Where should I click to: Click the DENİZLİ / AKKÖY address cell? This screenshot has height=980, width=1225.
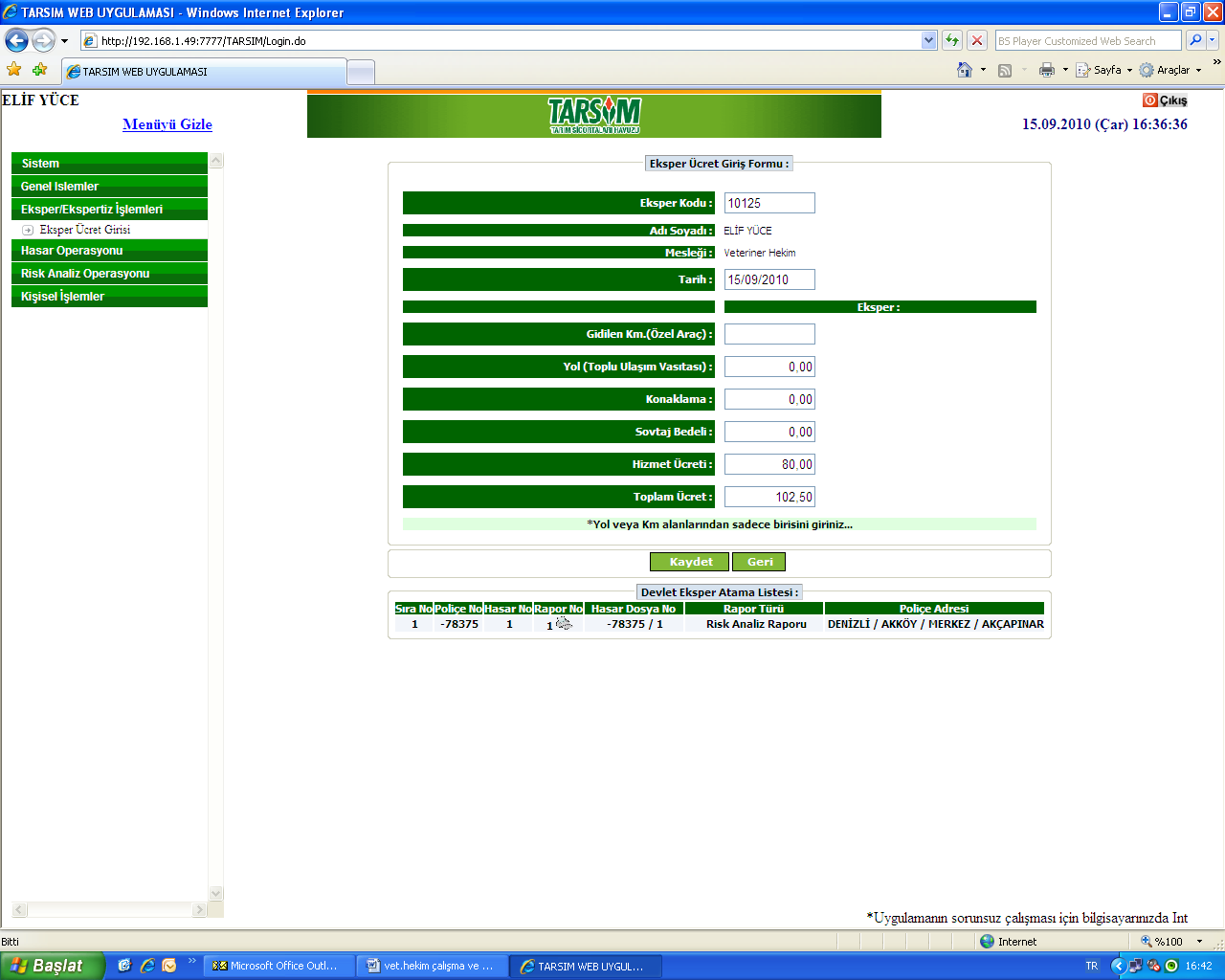[x=935, y=624]
